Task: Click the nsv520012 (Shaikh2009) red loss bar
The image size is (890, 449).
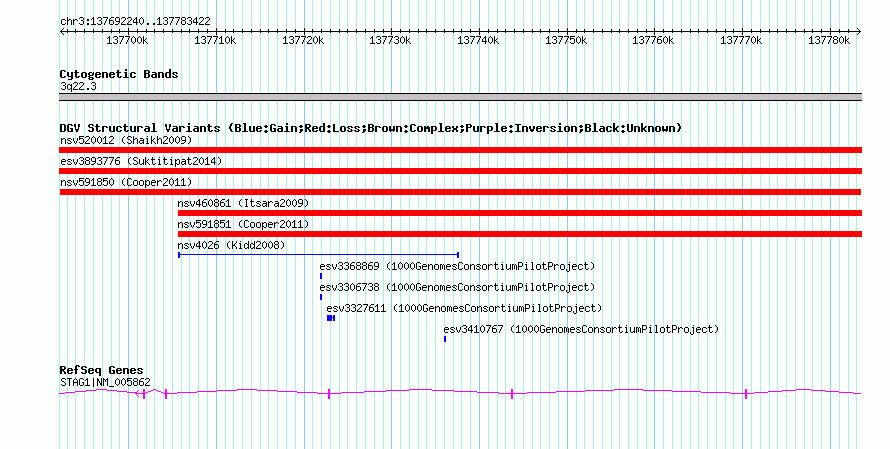Action: pos(460,150)
